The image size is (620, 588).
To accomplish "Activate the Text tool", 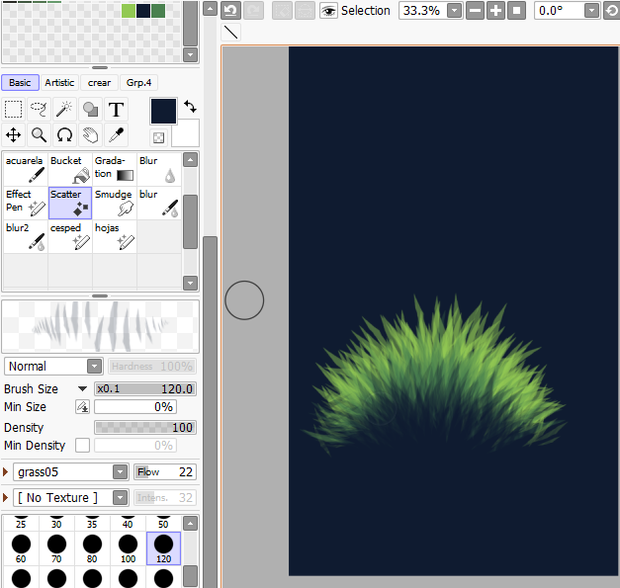I will point(116,110).
